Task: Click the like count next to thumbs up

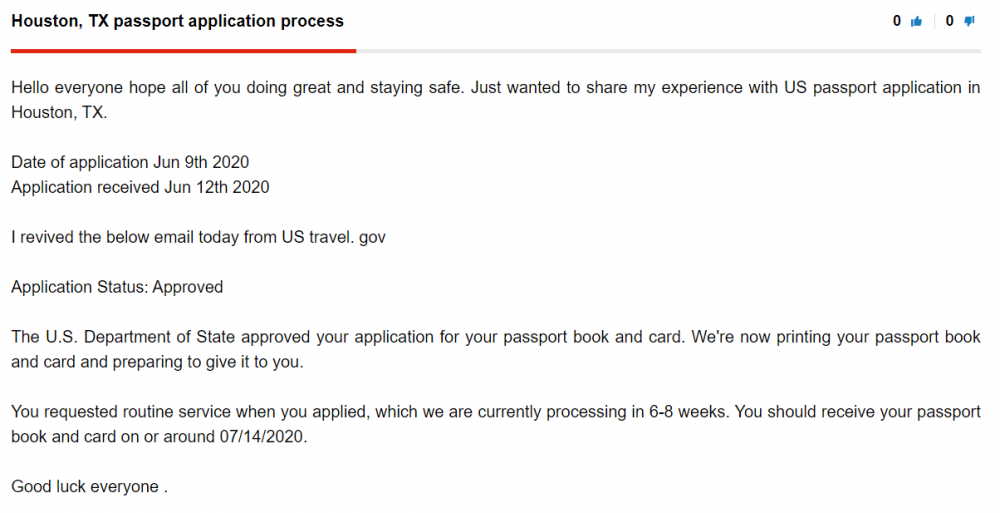Action: (x=897, y=21)
